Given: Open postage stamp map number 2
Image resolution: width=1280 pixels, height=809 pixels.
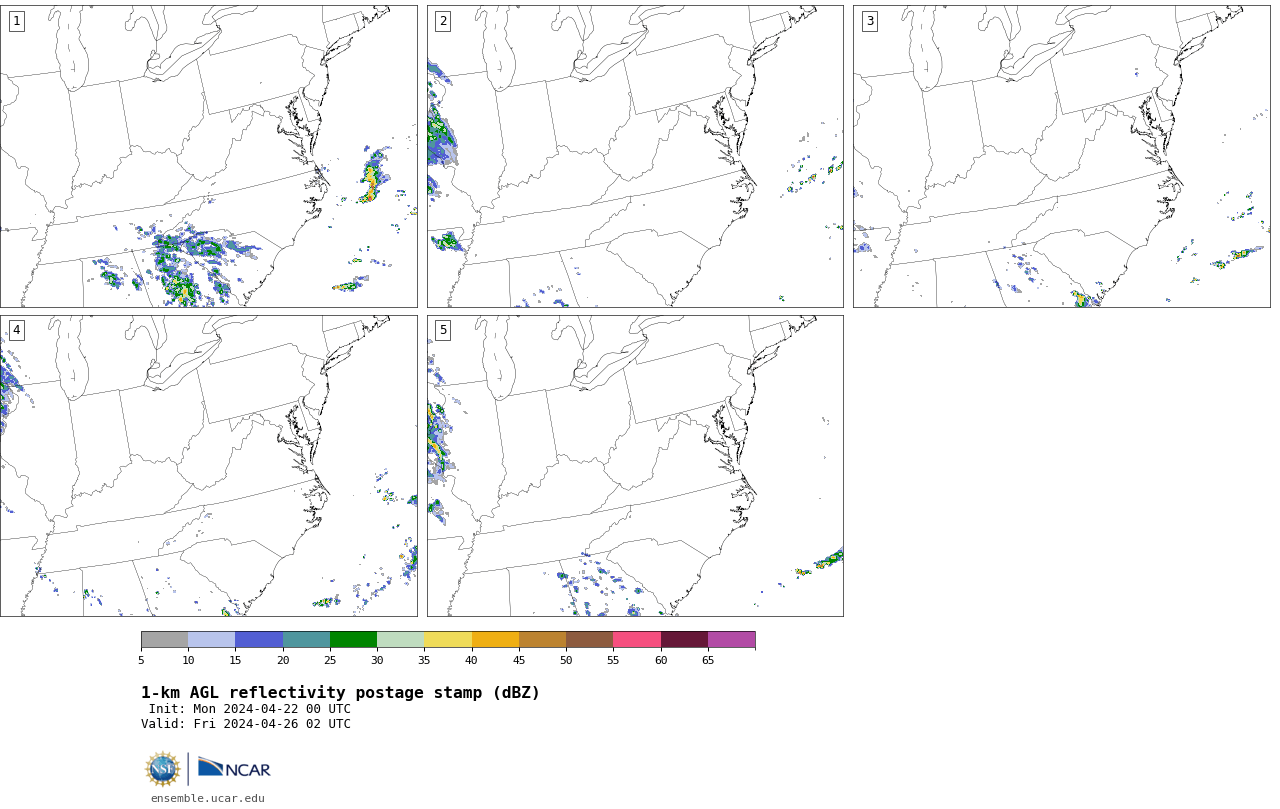Looking at the screenshot, I should (635, 156).
